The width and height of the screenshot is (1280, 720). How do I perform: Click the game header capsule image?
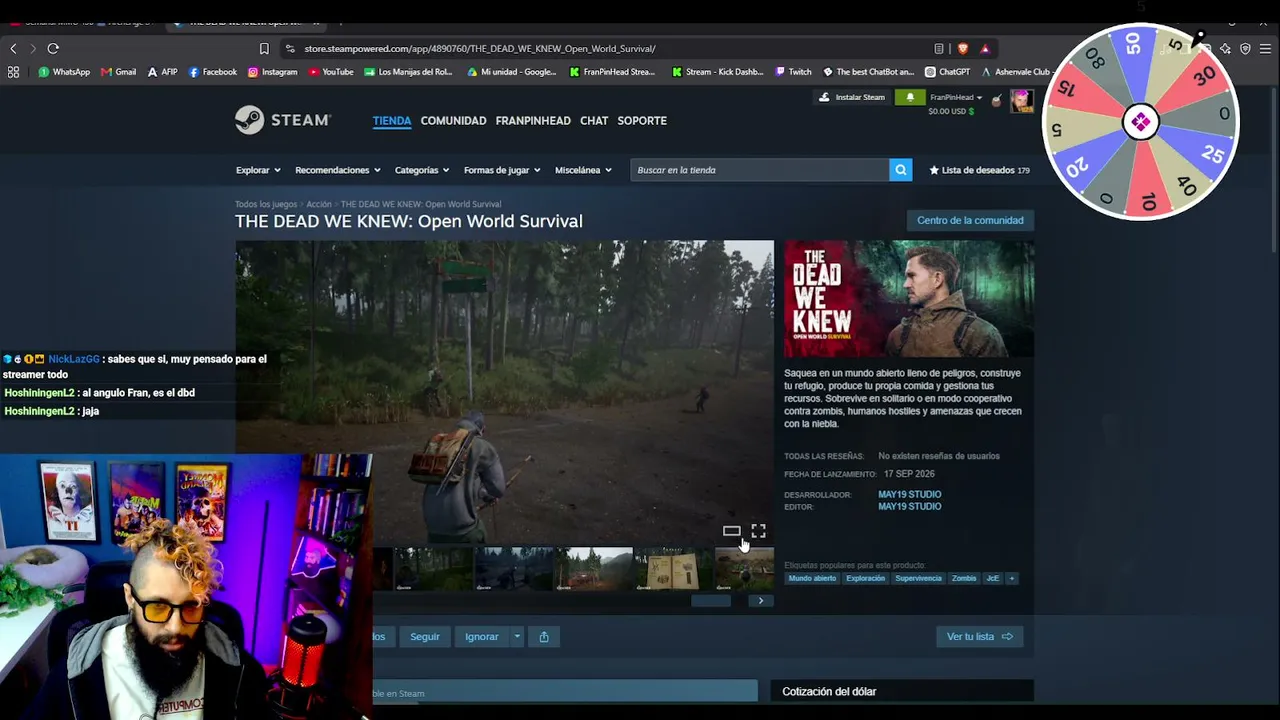(x=909, y=299)
